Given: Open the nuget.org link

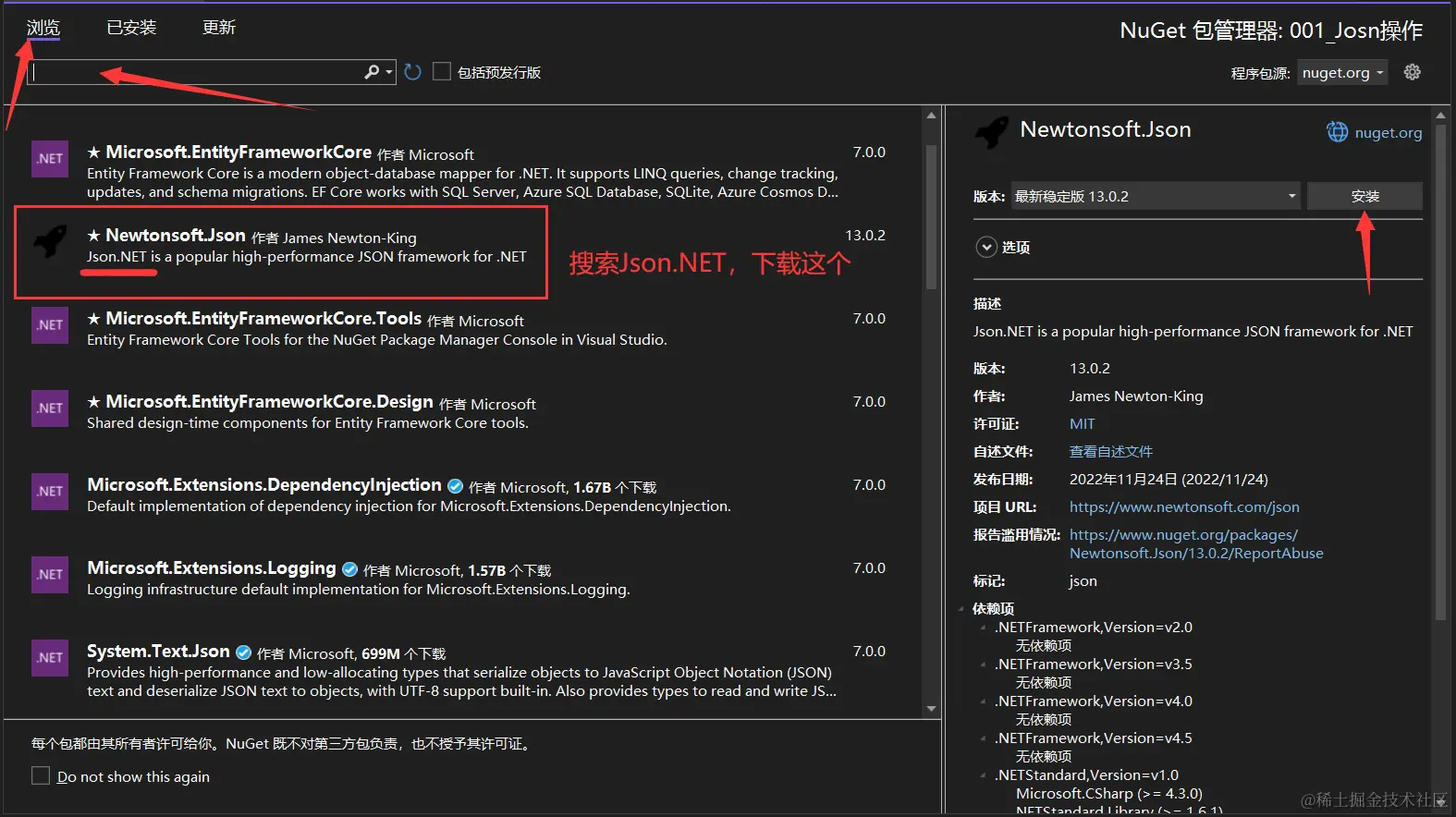Looking at the screenshot, I should click(1388, 132).
